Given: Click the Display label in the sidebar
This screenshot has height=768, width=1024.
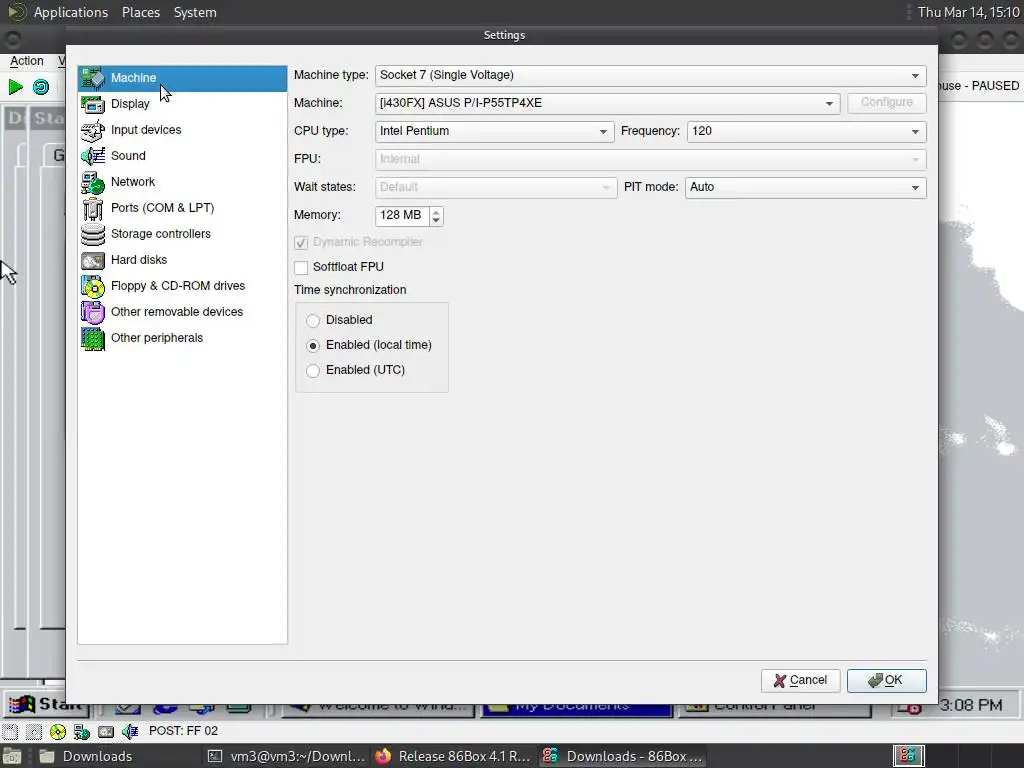Looking at the screenshot, I should pos(130,104).
